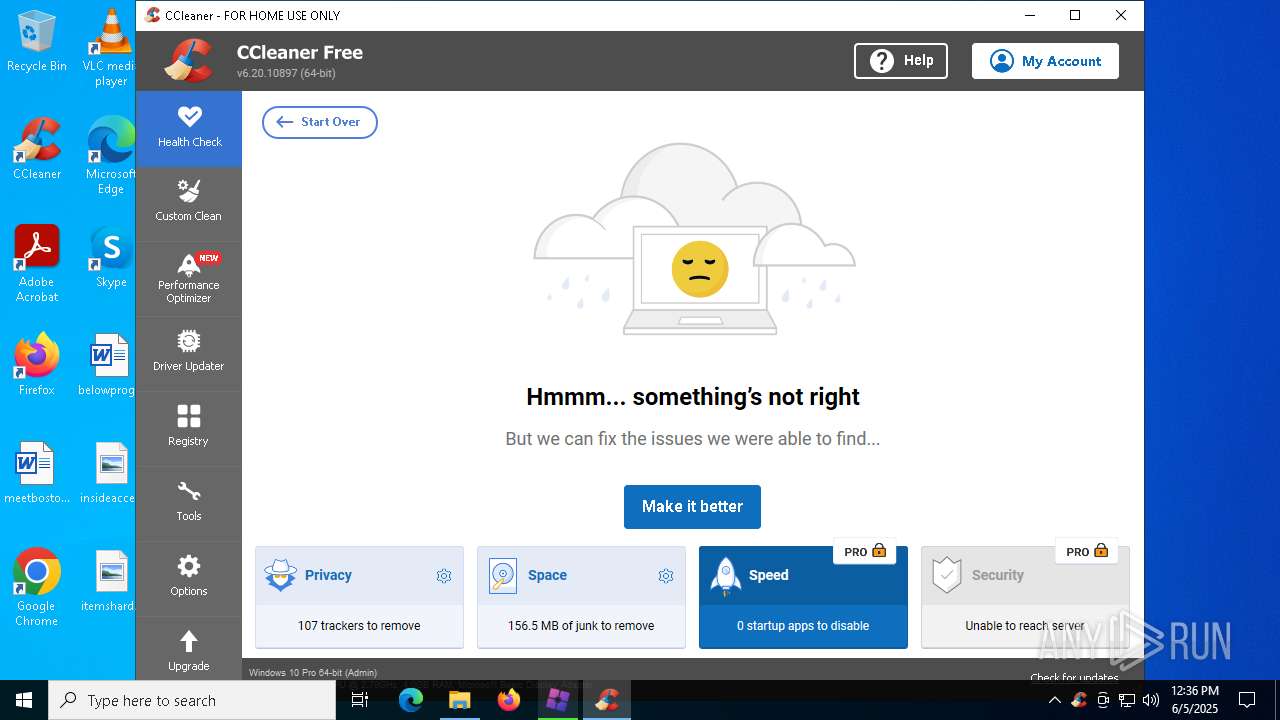Viewport: 1280px width, 720px height.
Task: Select the 107 trackers to remove text
Action: 359,626
